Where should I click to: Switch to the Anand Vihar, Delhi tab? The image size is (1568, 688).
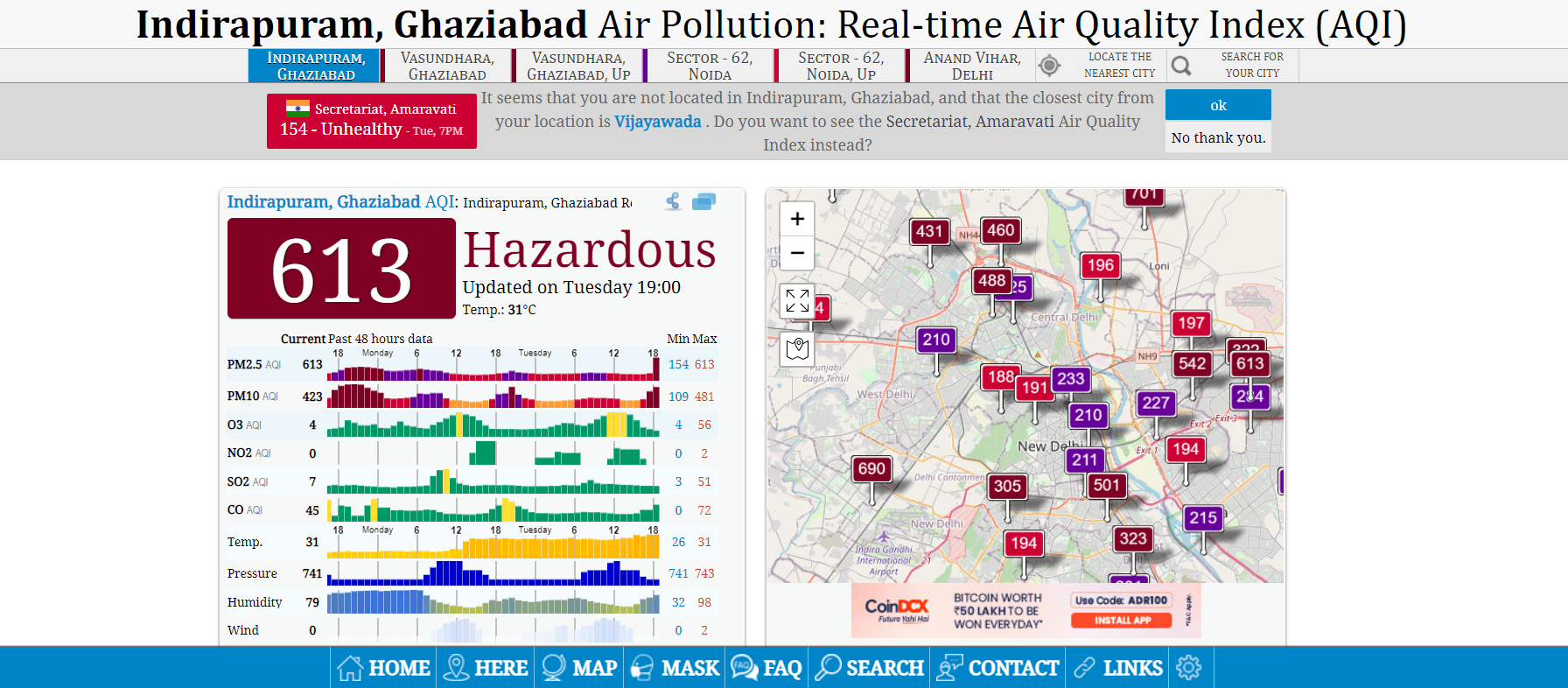coord(971,66)
